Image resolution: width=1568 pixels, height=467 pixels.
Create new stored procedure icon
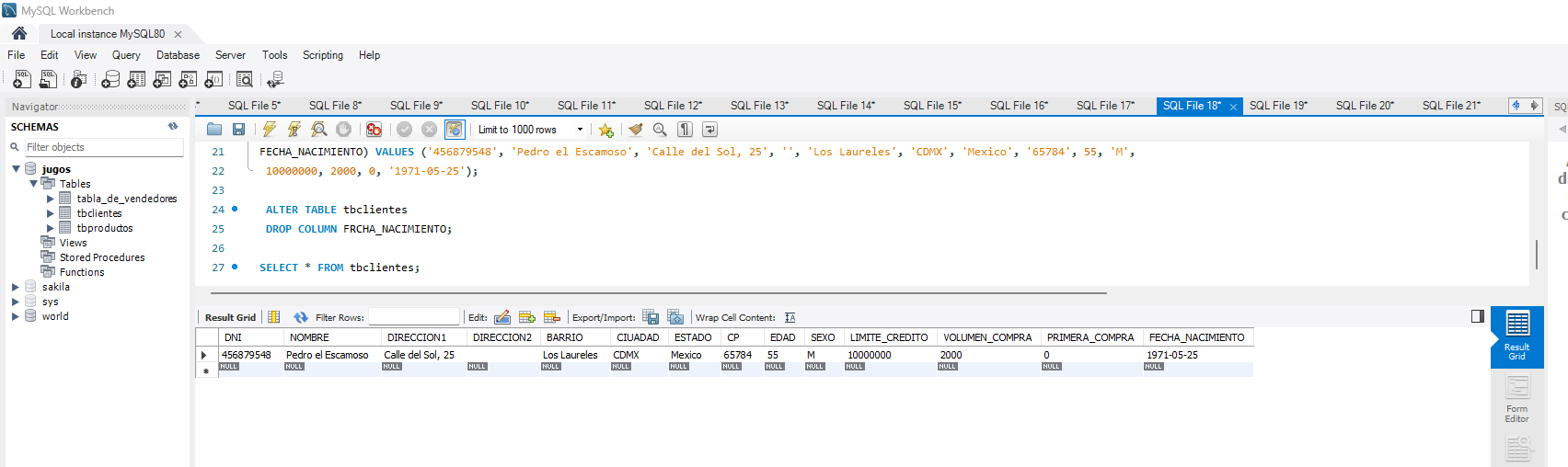pos(188,80)
